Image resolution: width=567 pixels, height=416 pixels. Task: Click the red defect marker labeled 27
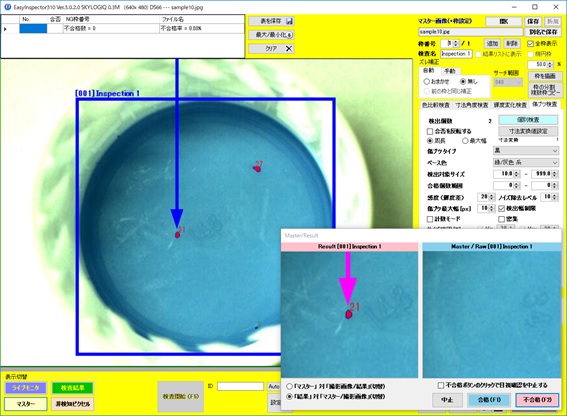257,169
